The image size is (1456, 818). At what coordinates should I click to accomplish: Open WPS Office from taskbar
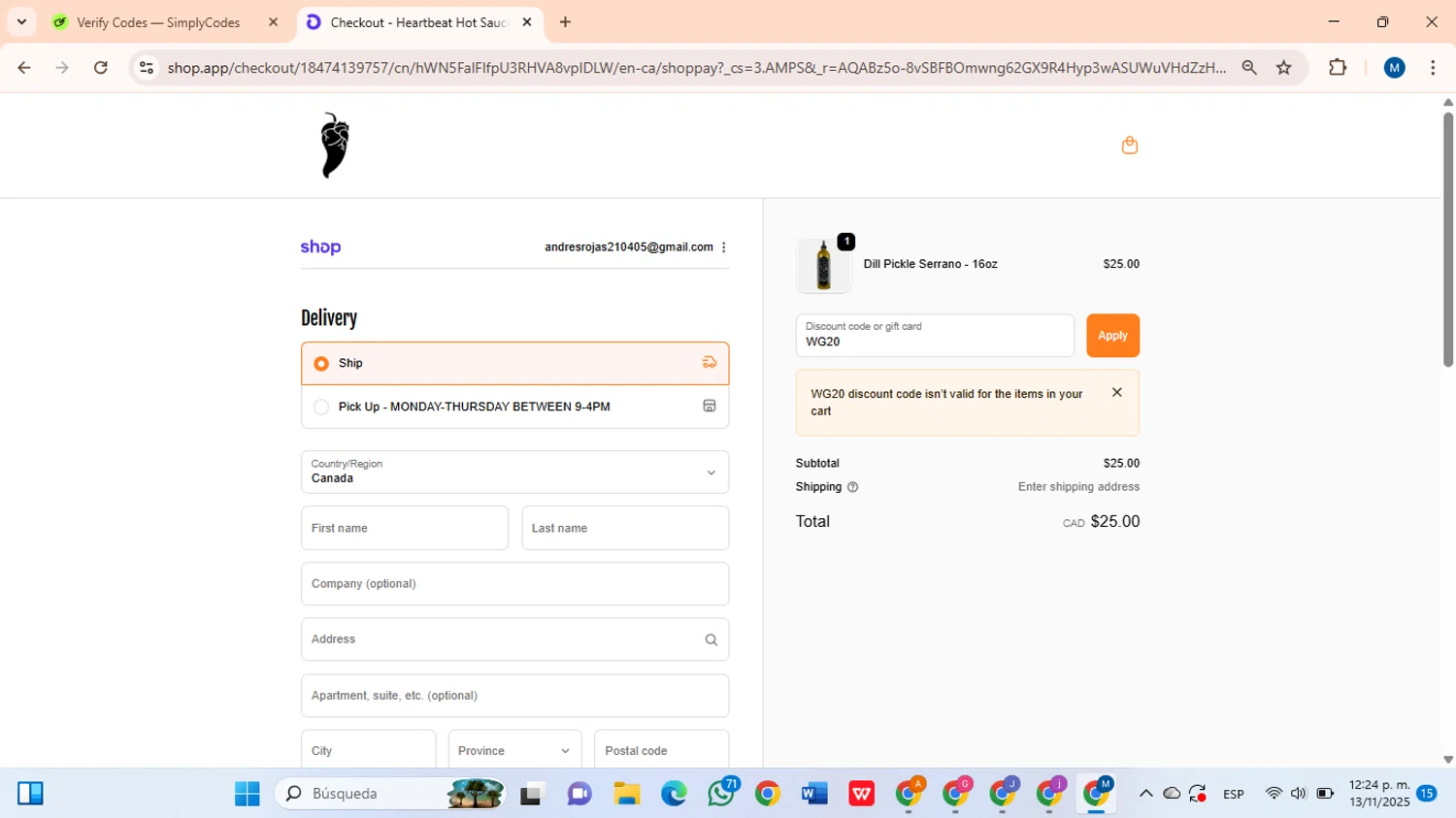tap(862, 794)
